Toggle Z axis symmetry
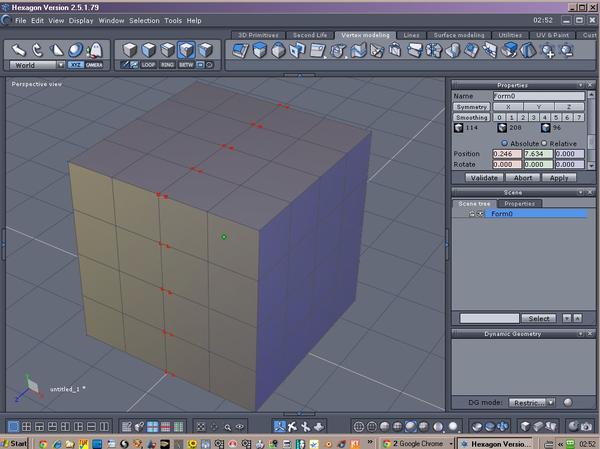Screen dimensions: 600x449 (569, 107)
